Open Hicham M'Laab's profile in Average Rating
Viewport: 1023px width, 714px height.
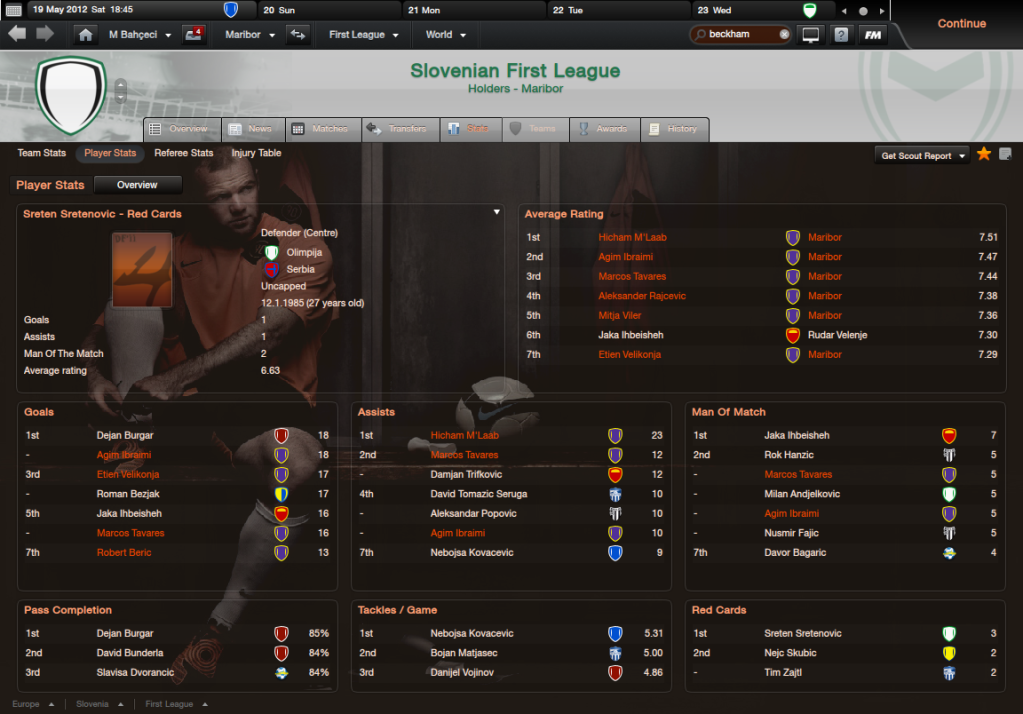632,237
